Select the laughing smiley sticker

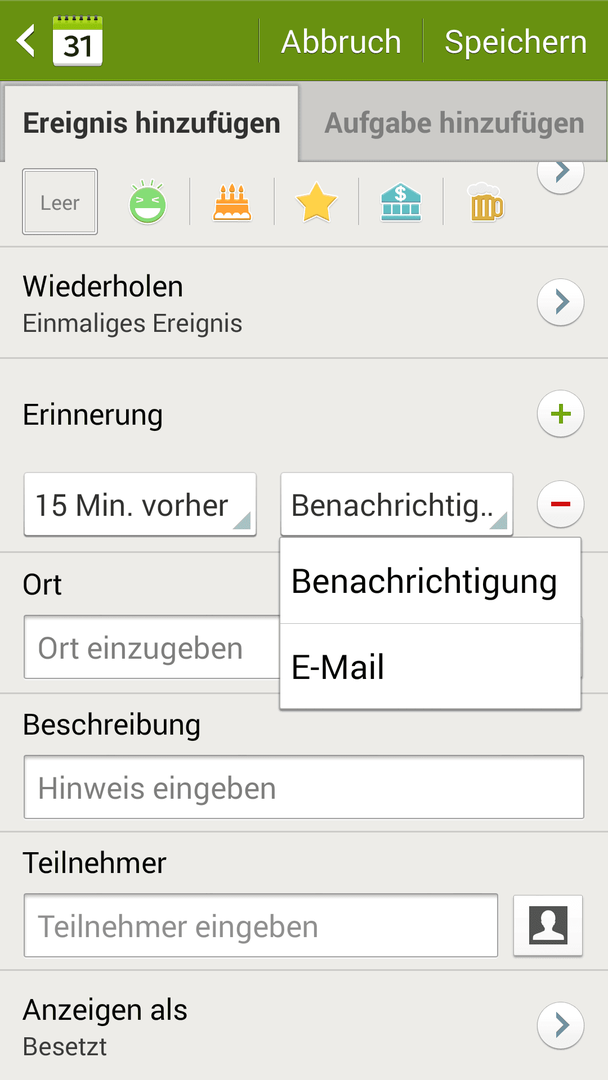(147, 203)
